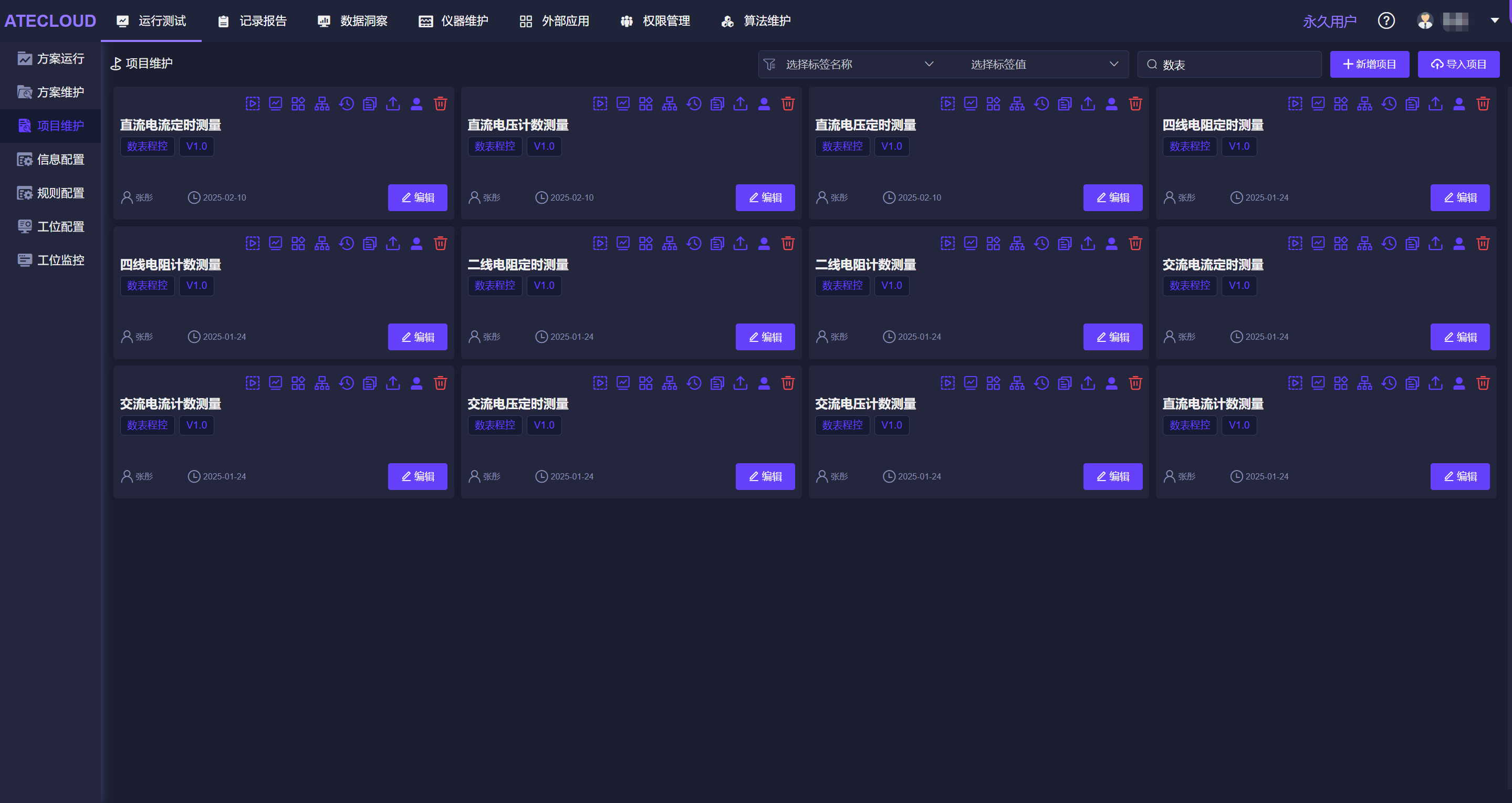Open 规则配置 in the sidebar
1512x803 pixels.
(50, 193)
